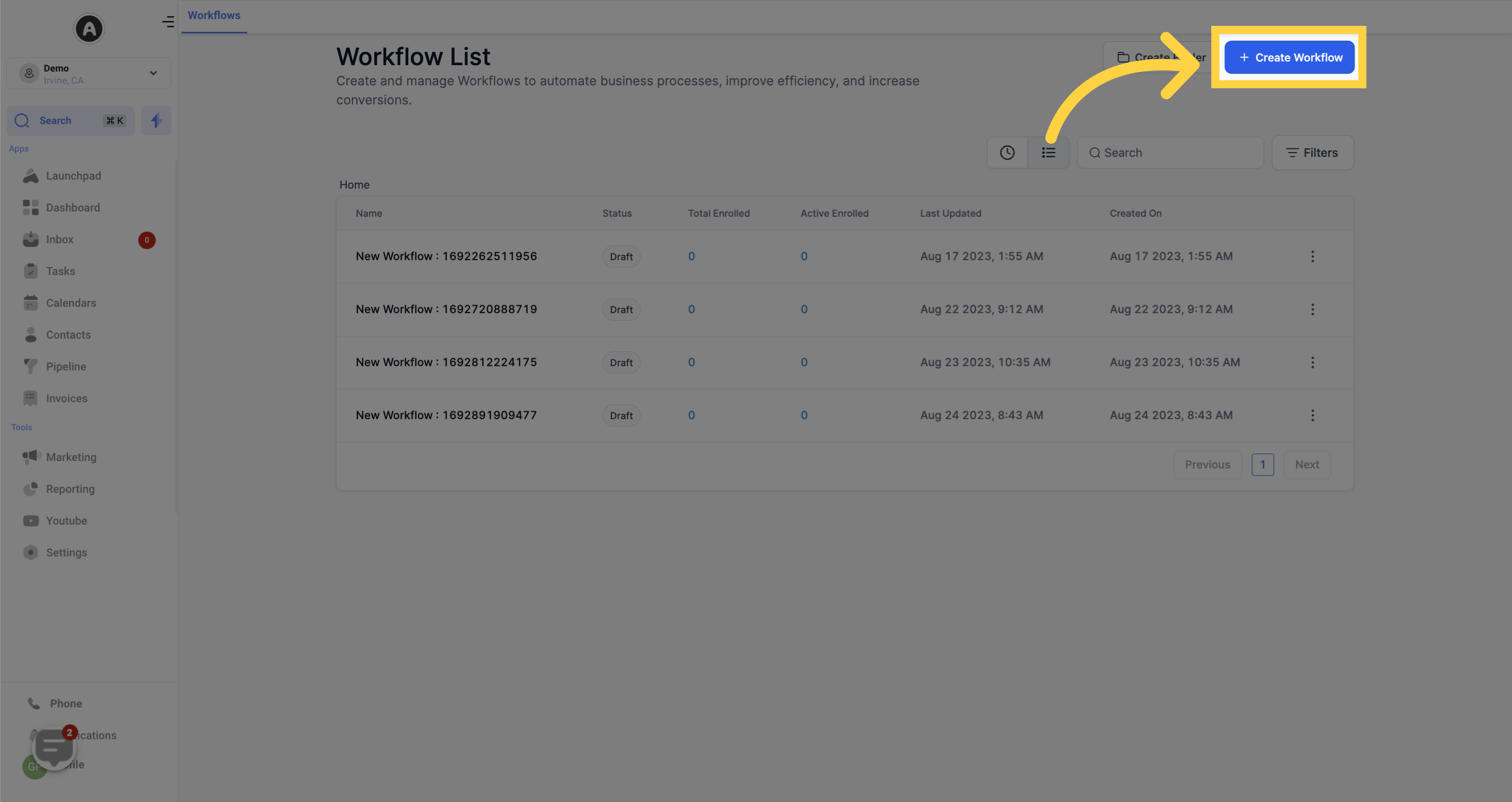Image resolution: width=1512 pixels, height=802 pixels.
Task: Click three-dot menu on last workflow
Action: click(x=1312, y=415)
